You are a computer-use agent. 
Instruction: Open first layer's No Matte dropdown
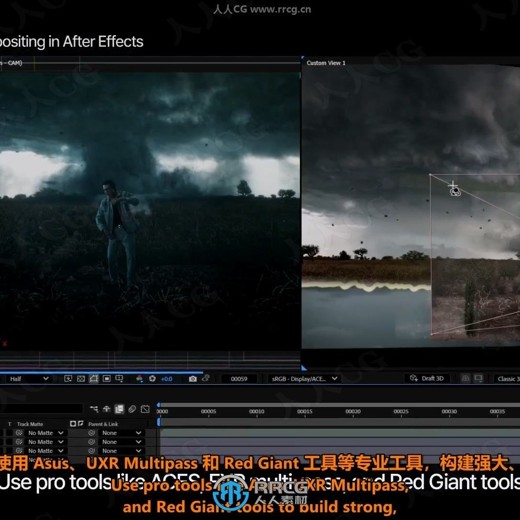point(46,433)
